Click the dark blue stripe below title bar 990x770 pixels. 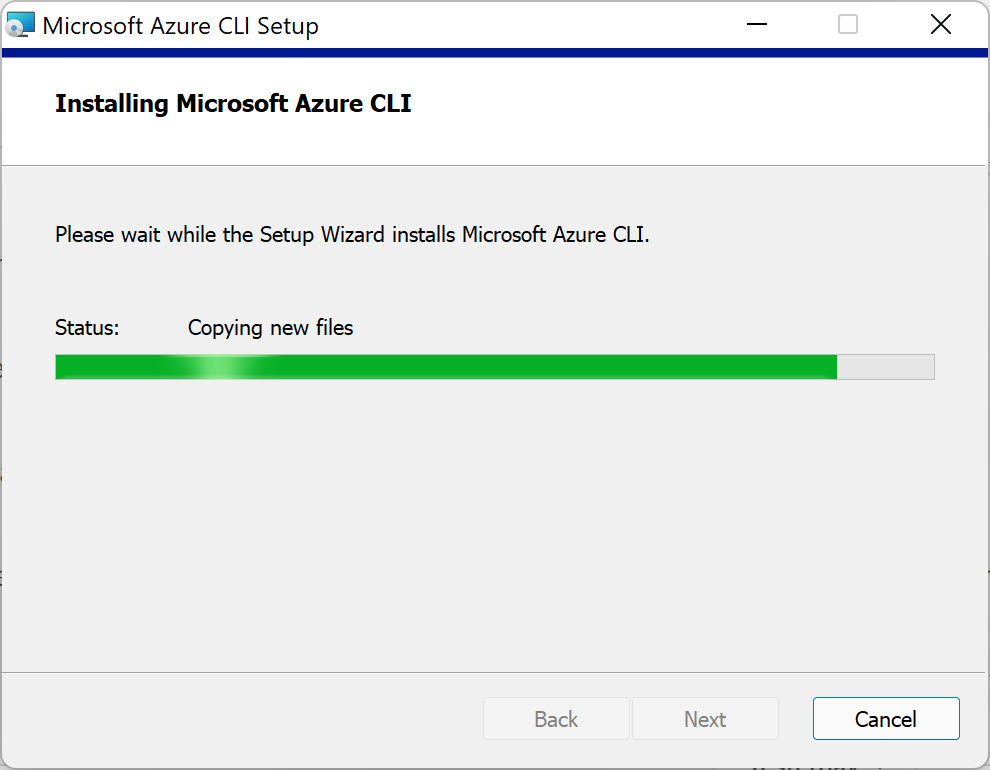[495, 52]
